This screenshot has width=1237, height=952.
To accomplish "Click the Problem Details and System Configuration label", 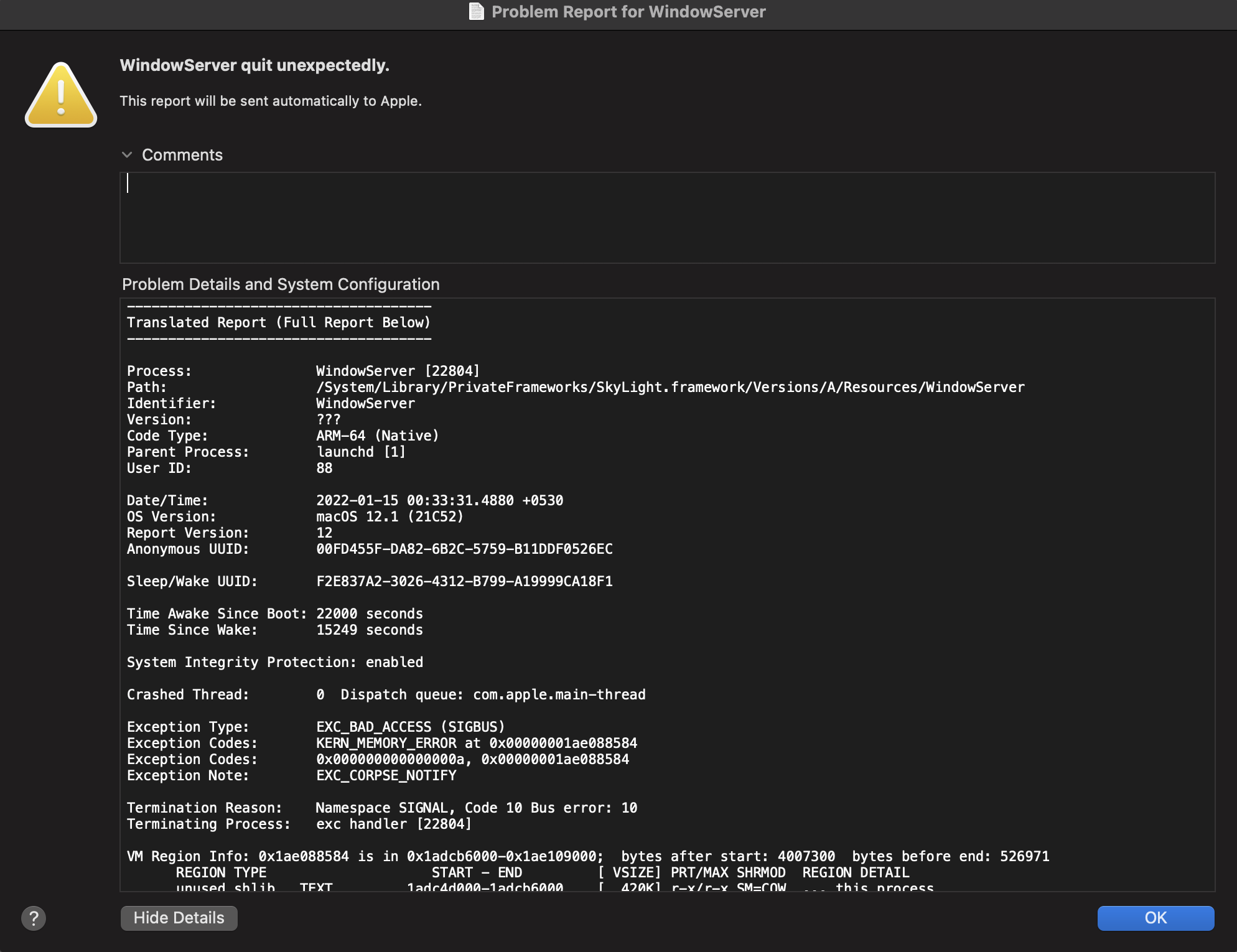I will [x=281, y=284].
